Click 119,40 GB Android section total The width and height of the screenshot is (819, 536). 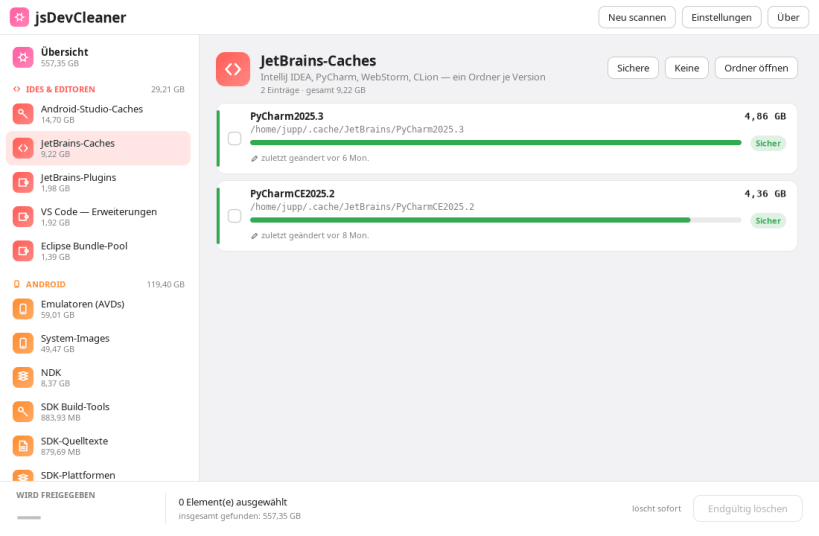[166, 284]
